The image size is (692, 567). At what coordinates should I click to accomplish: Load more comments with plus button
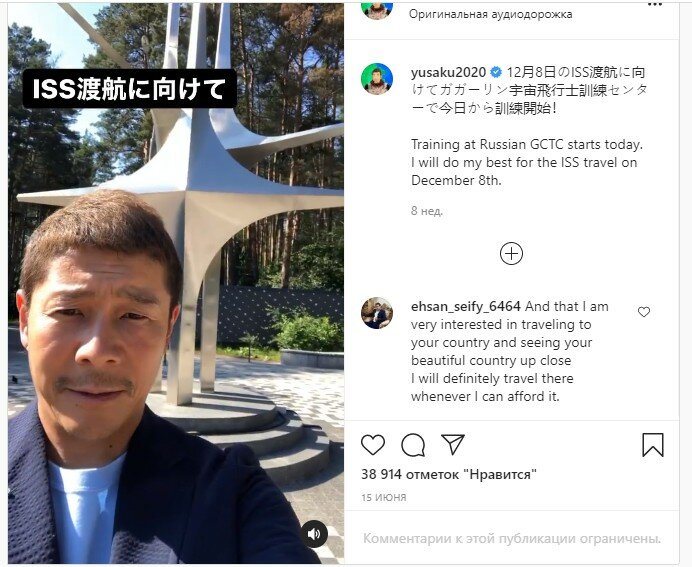coord(511,253)
